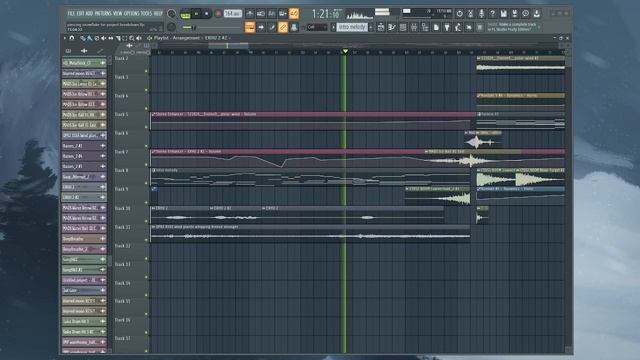Open audio editor scissors icon
The image size is (640, 360).
(x=471, y=13)
